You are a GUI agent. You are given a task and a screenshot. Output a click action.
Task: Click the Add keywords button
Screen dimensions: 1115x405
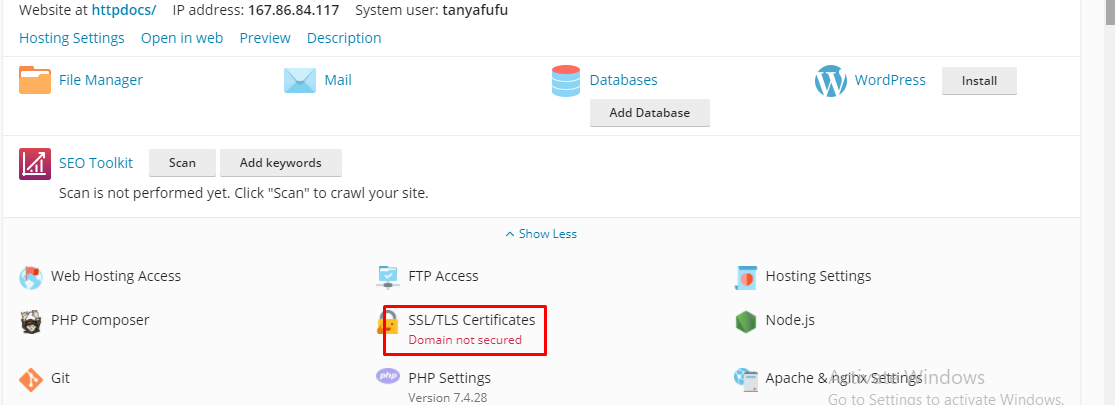(x=280, y=163)
